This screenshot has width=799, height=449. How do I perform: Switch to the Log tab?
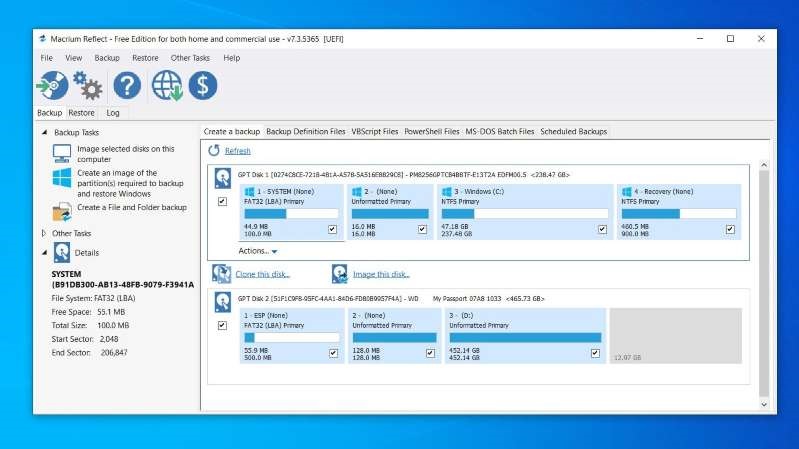click(x=113, y=113)
